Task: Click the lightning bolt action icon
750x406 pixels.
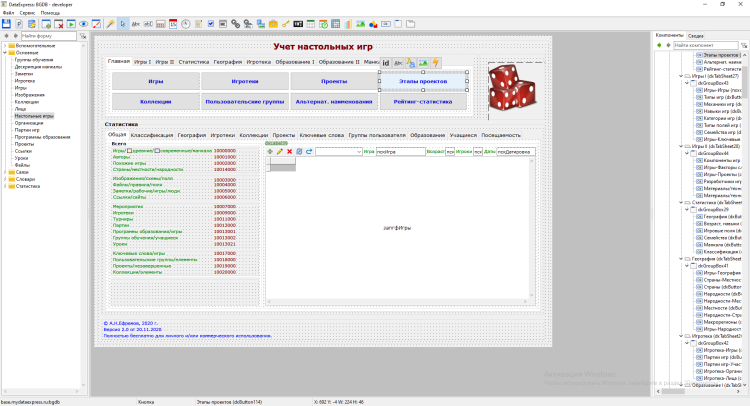Action: [436, 63]
